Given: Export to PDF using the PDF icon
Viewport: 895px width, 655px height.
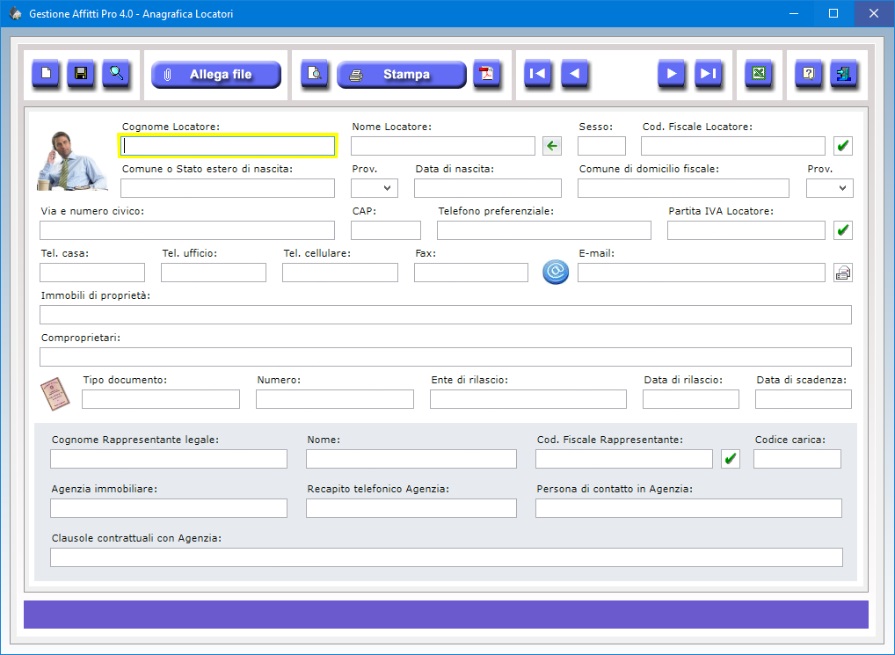Looking at the screenshot, I should coord(487,74).
